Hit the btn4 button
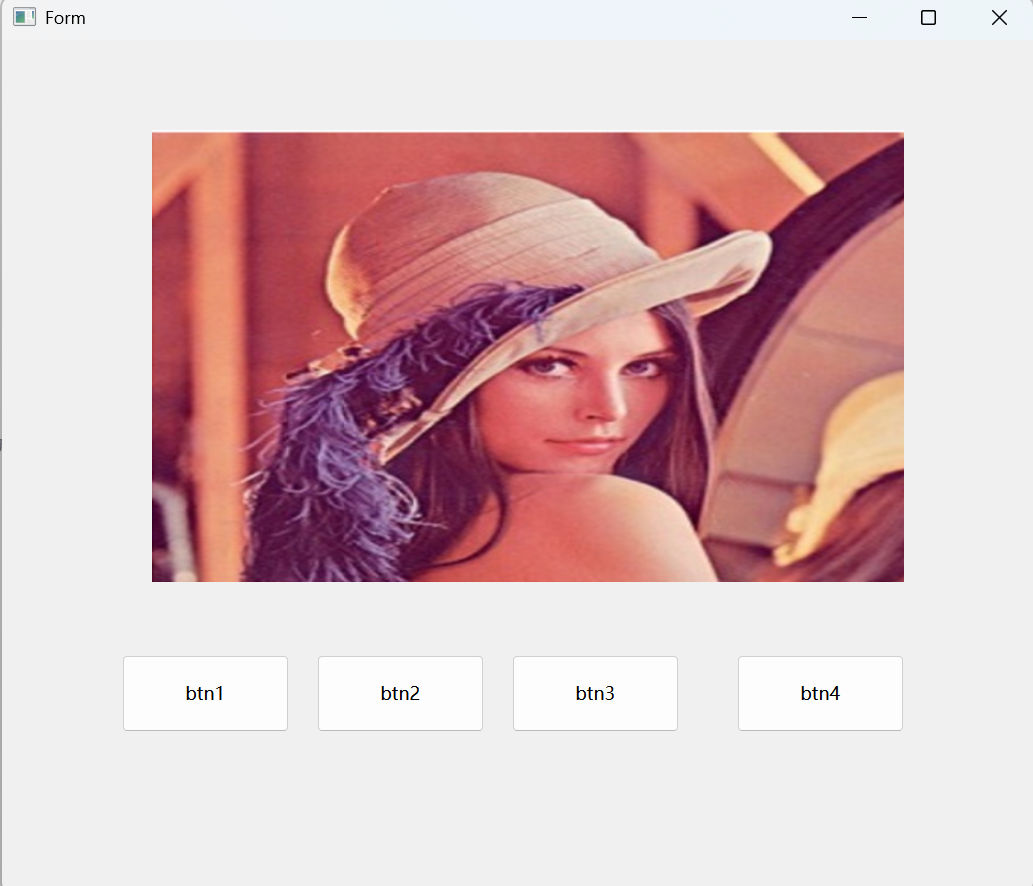 click(820, 693)
